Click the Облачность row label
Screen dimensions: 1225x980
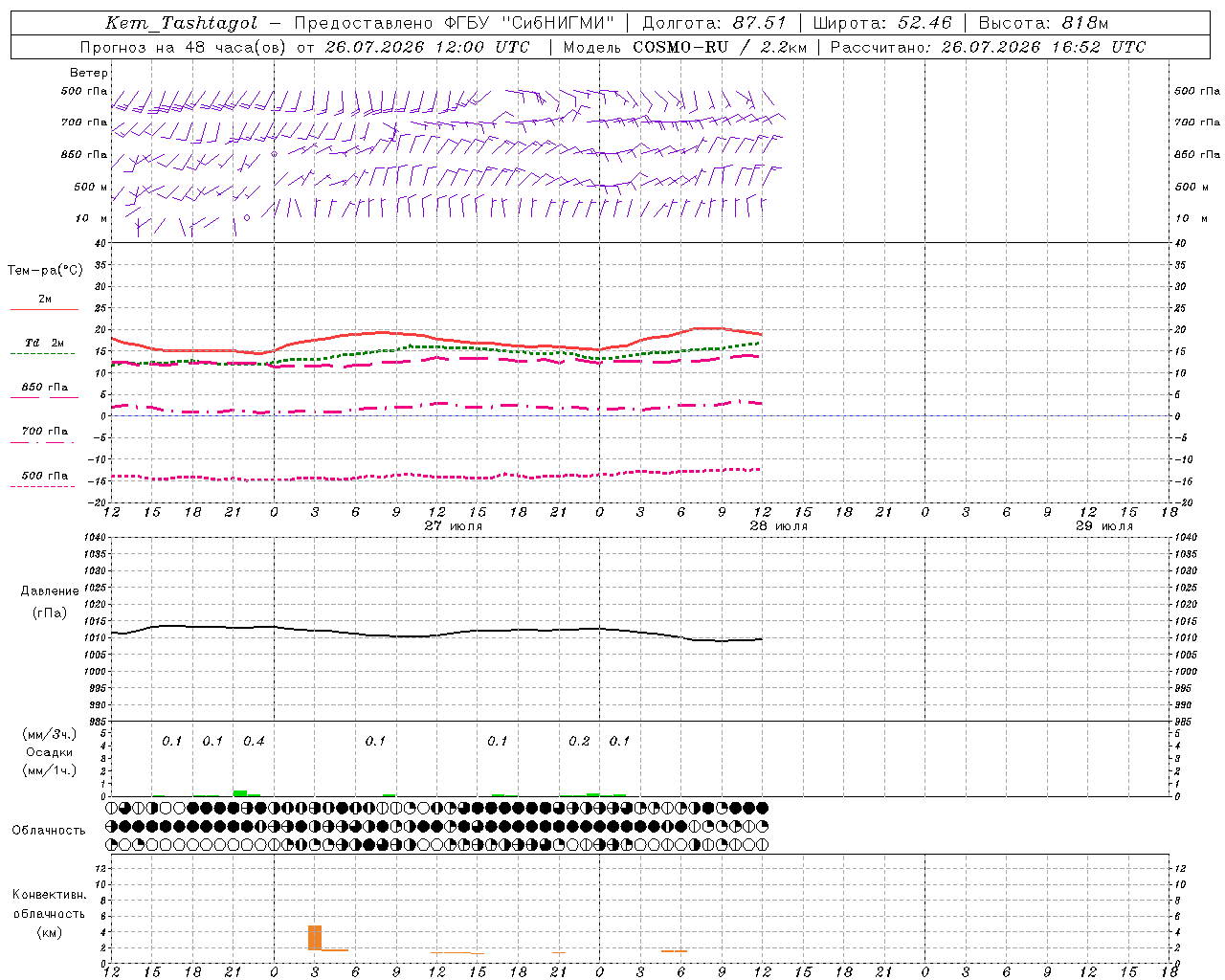tap(49, 830)
